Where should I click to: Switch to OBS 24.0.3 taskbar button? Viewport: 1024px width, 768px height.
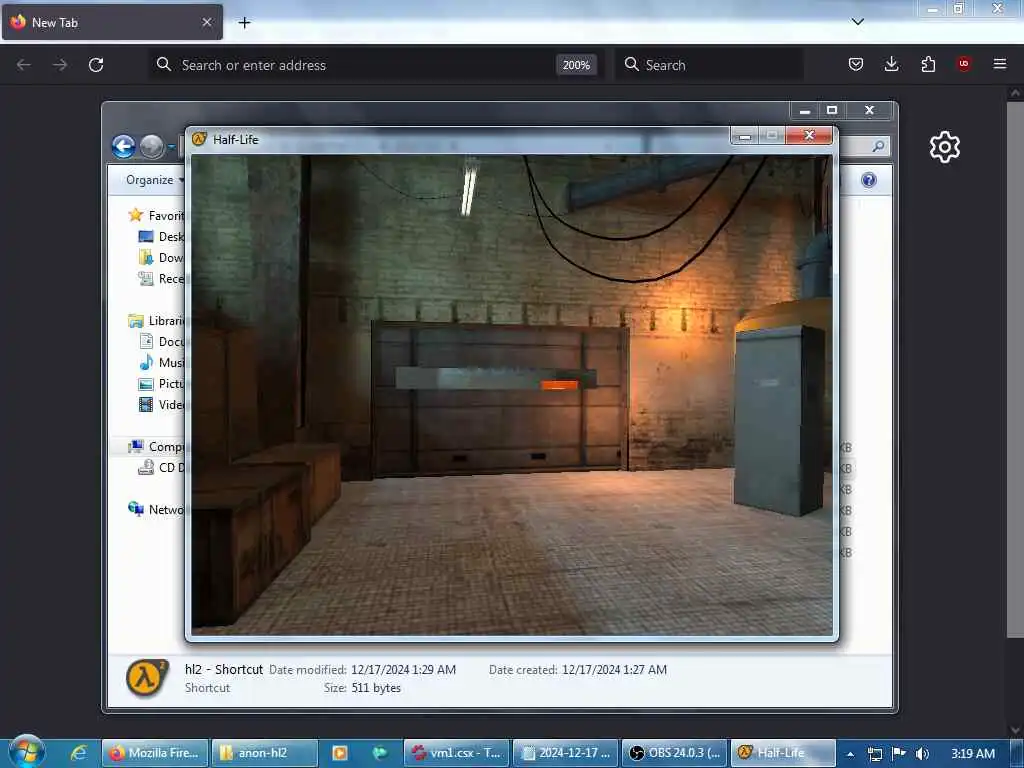click(x=674, y=753)
